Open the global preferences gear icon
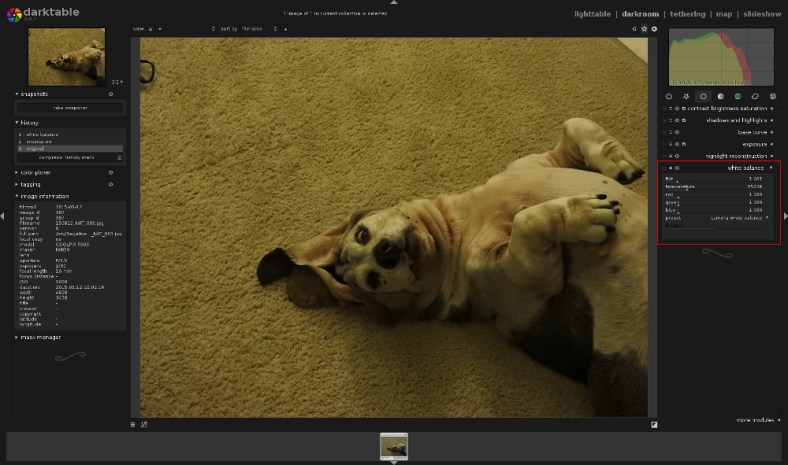 click(654, 29)
